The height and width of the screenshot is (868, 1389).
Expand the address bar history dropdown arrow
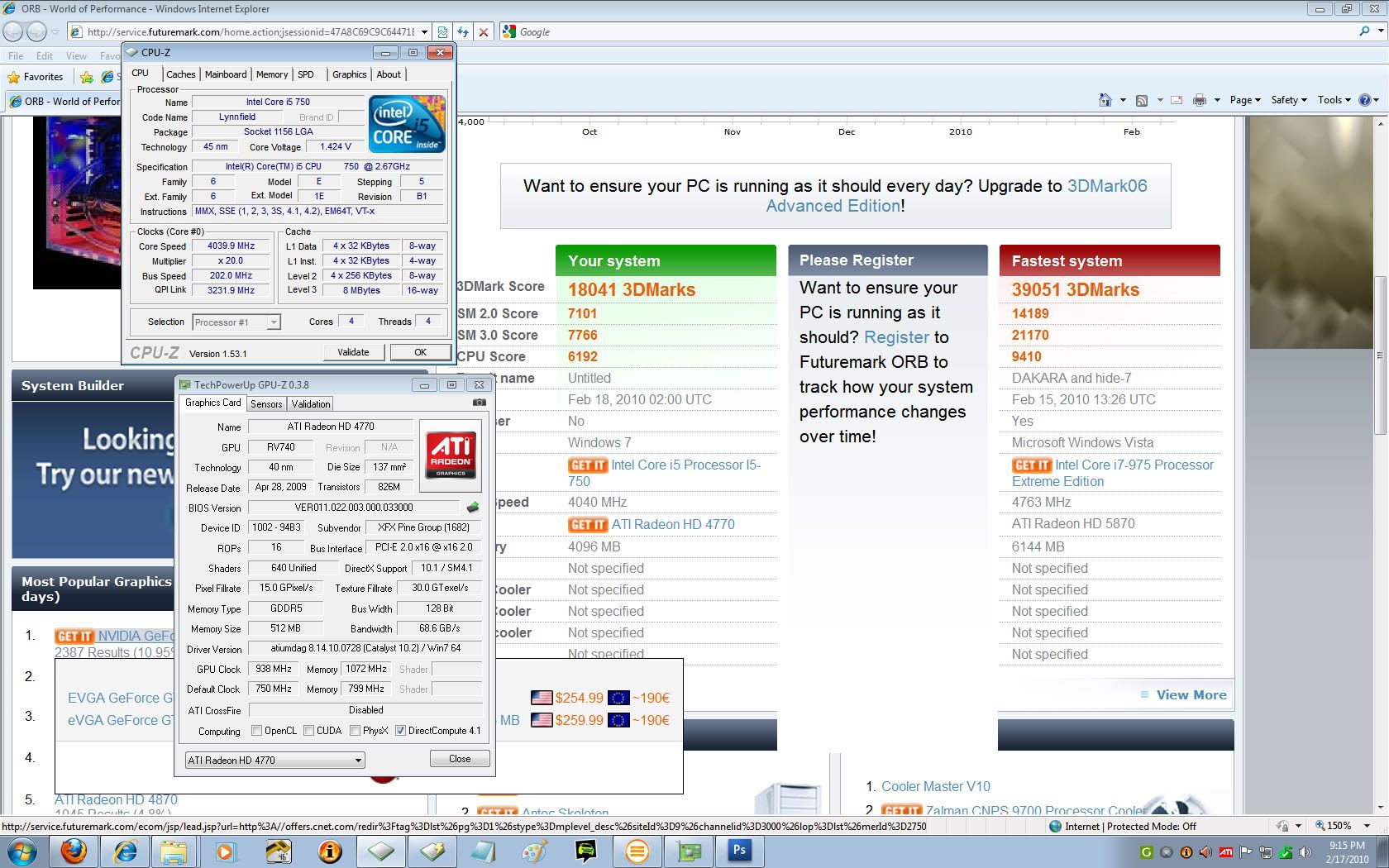425,32
